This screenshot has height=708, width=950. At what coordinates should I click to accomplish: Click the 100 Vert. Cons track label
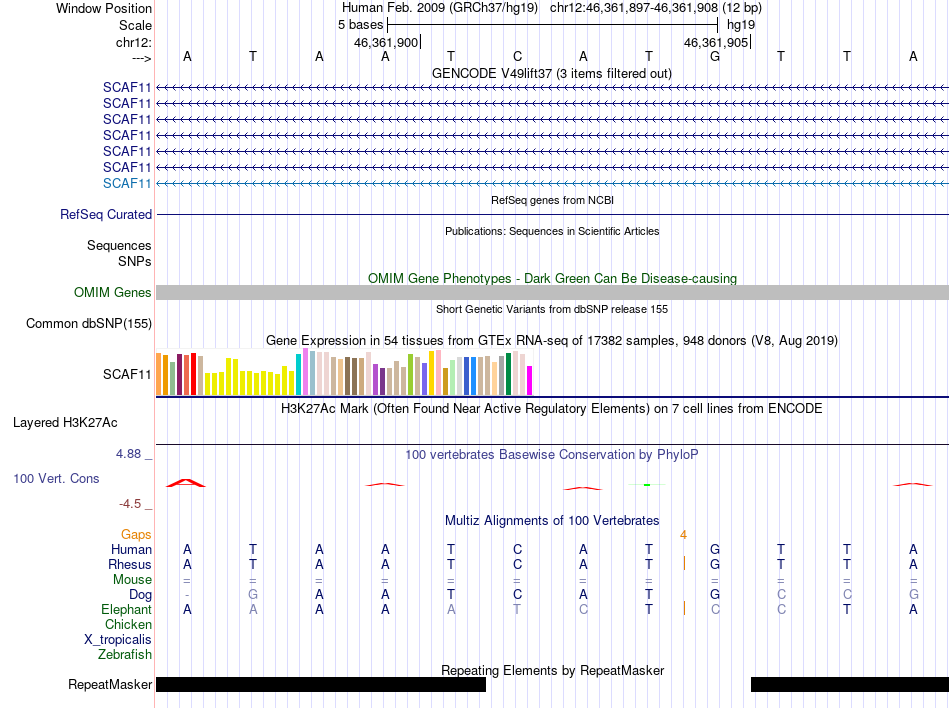(x=56, y=478)
